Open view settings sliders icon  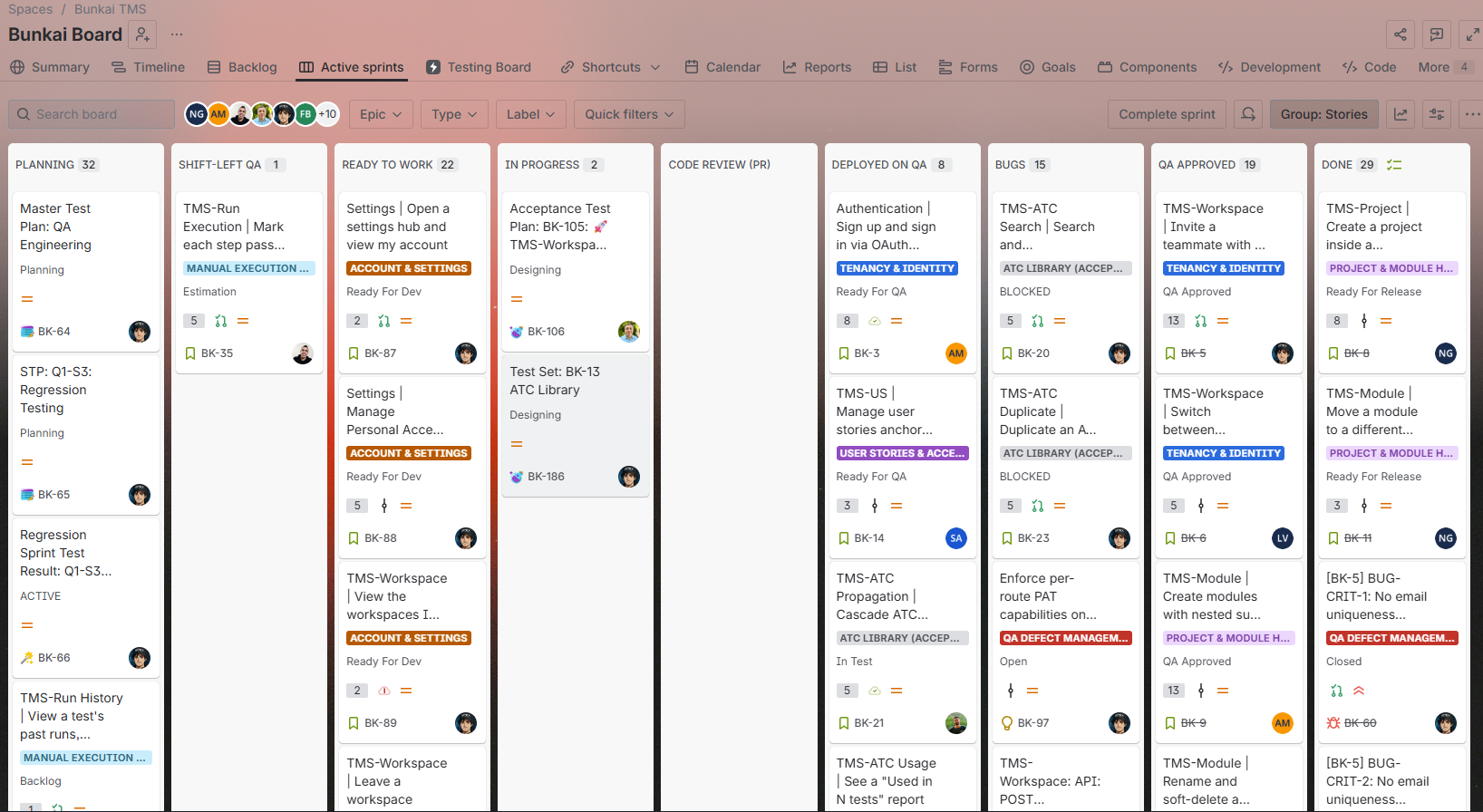click(x=1437, y=114)
